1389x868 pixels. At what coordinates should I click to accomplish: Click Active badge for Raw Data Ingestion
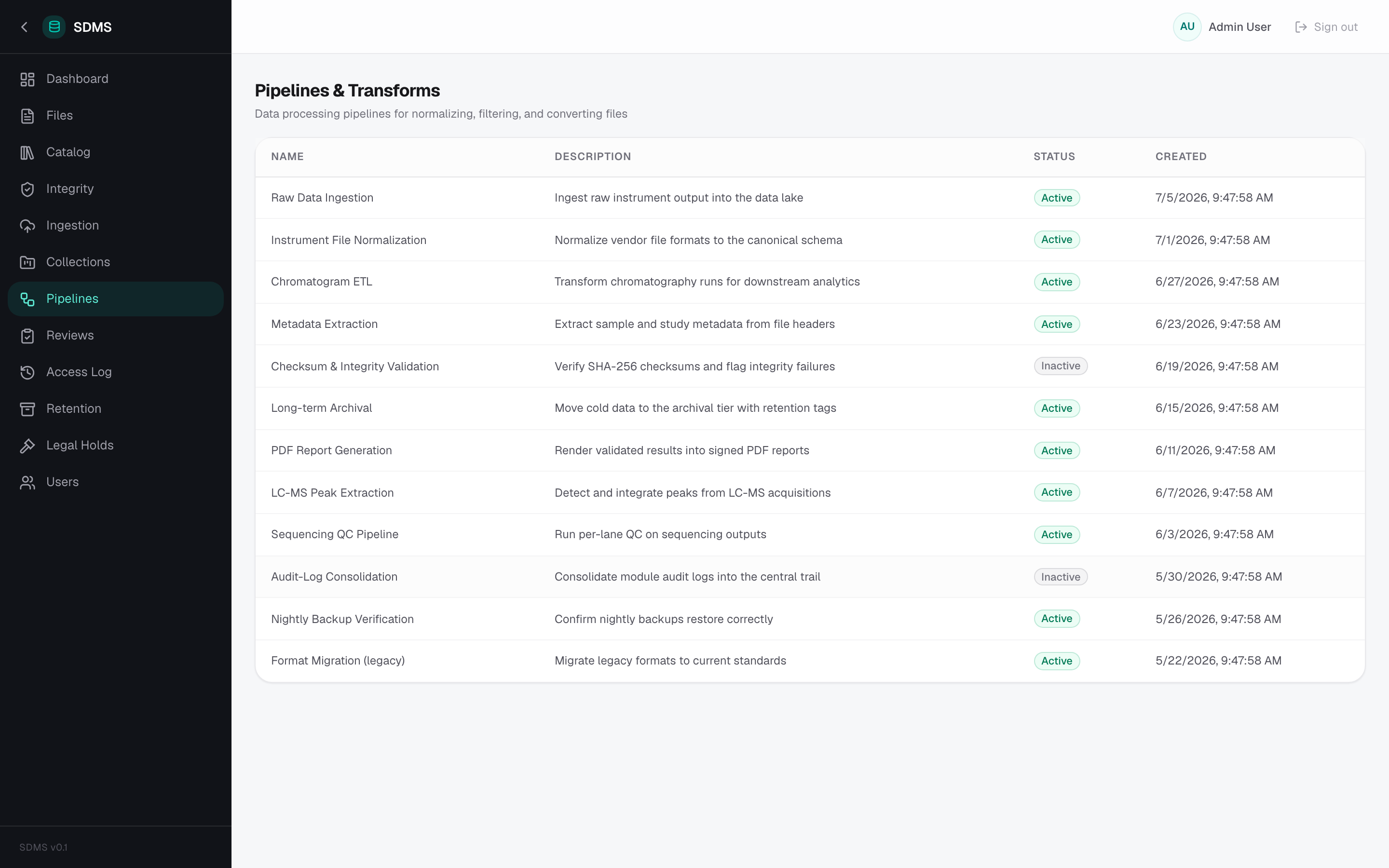coord(1057,198)
